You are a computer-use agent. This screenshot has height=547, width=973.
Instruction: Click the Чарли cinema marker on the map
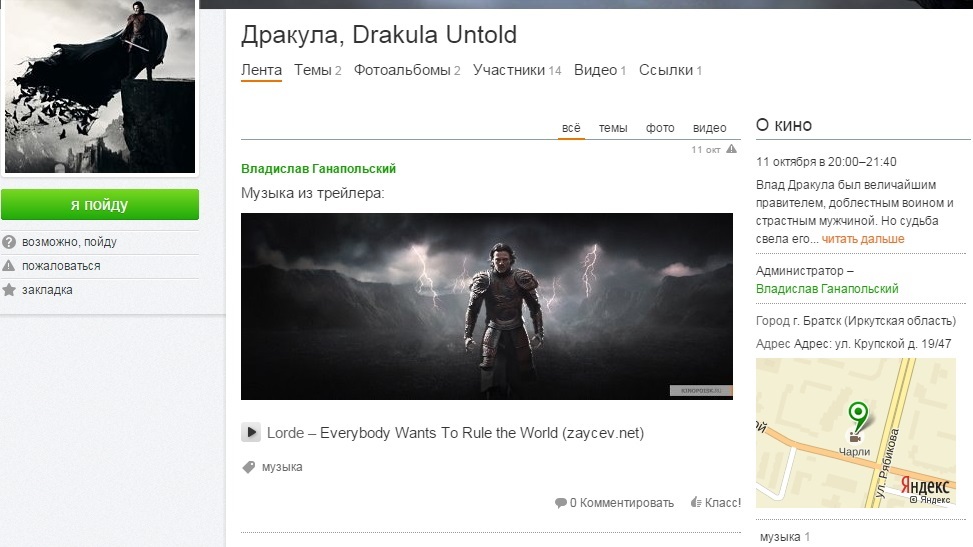[854, 437]
